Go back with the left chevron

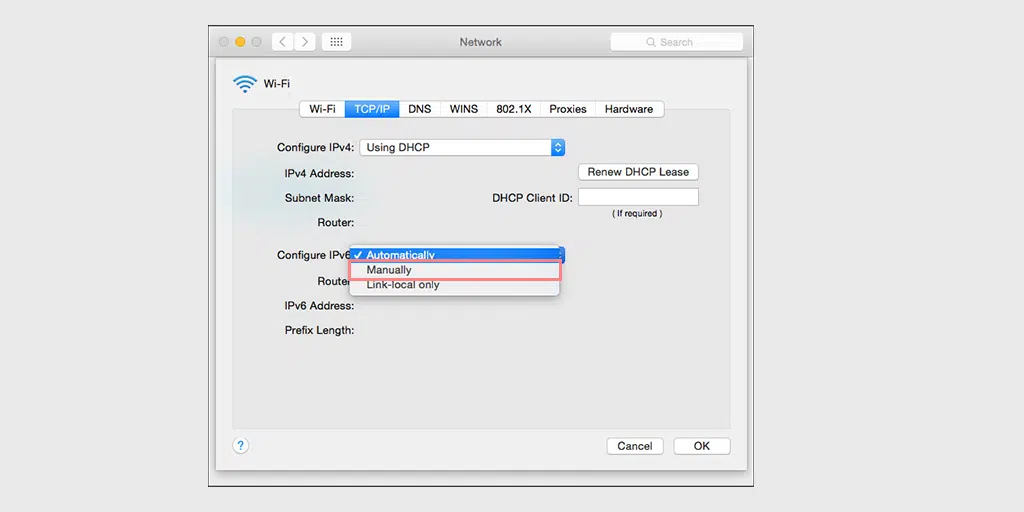tap(282, 42)
